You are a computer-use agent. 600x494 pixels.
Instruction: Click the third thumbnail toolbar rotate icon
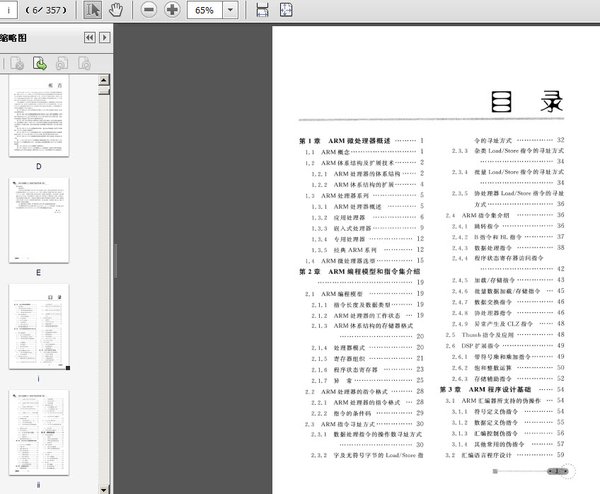click(62, 63)
